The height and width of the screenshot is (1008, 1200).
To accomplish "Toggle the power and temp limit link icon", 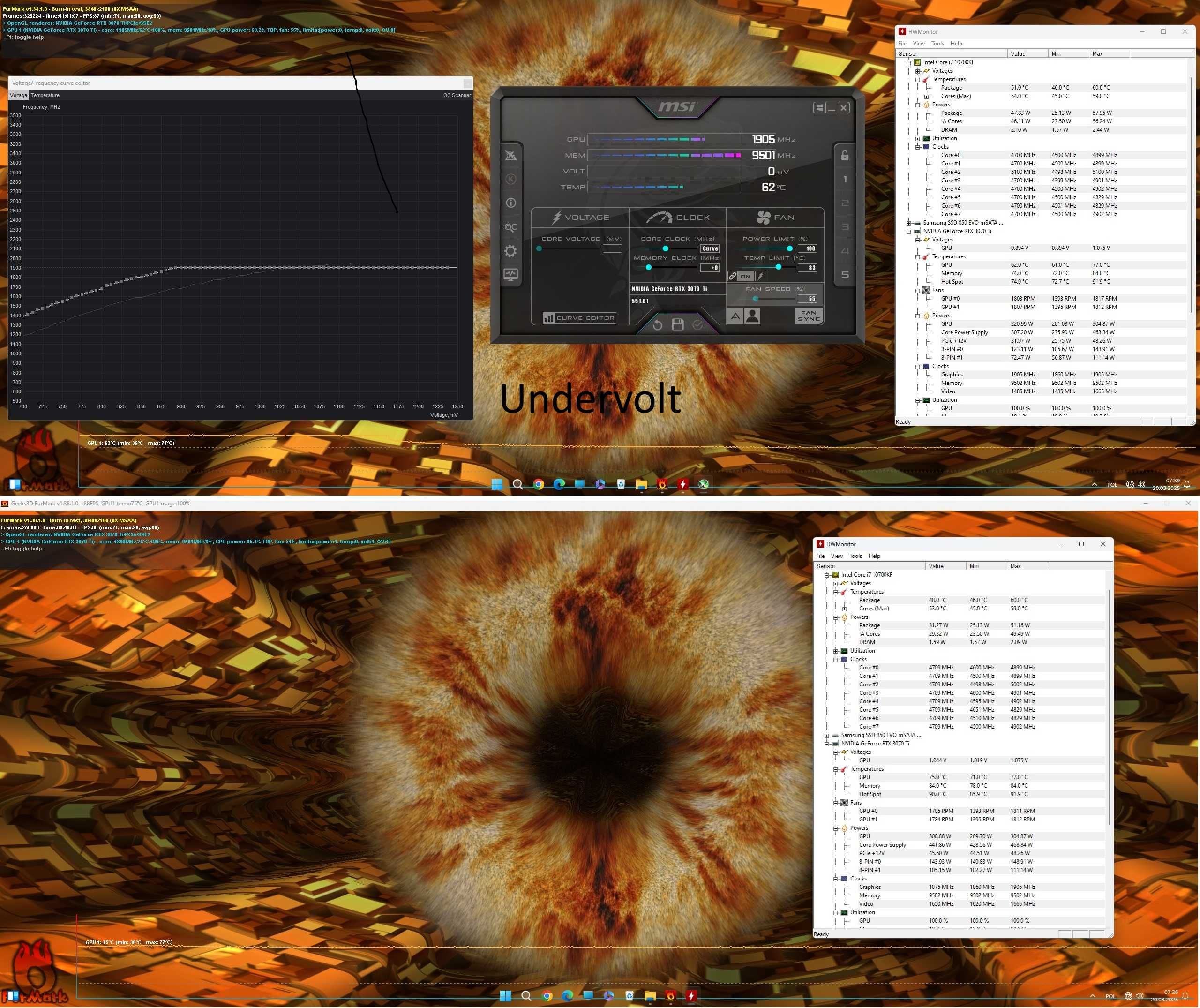I will [733, 277].
